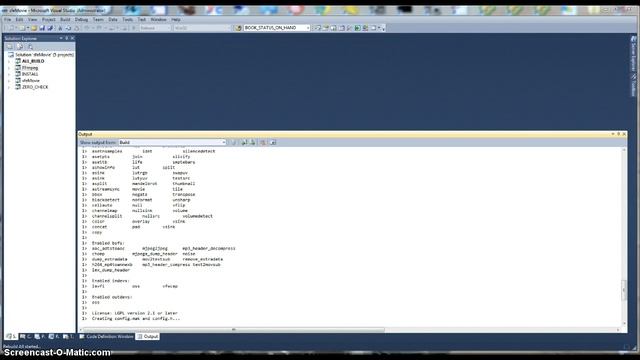Open the 'Show output from' Build dropdown

[x=172, y=142]
